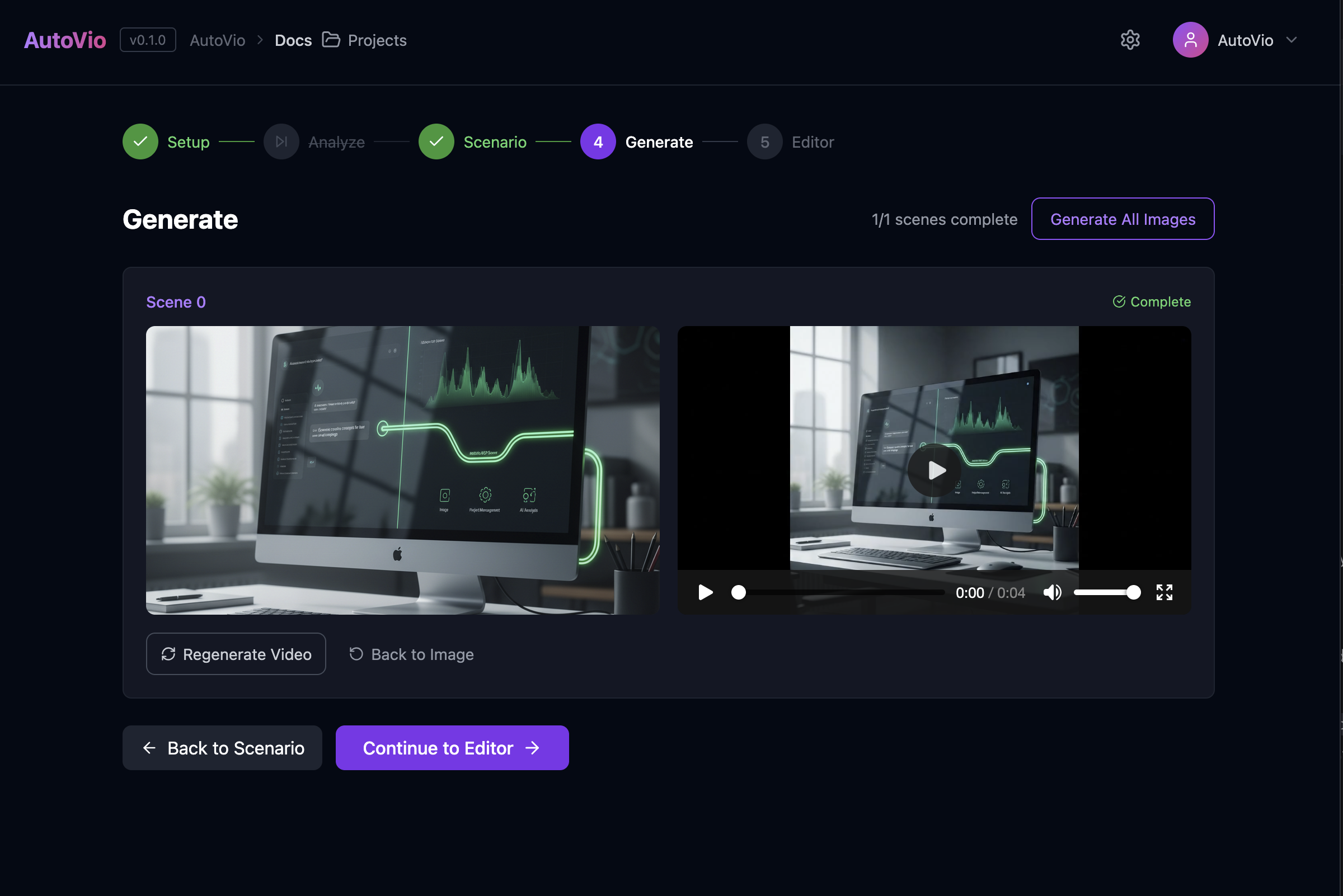Click the Editor step number 5 circle
The image size is (1343, 896).
(x=764, y=142)
